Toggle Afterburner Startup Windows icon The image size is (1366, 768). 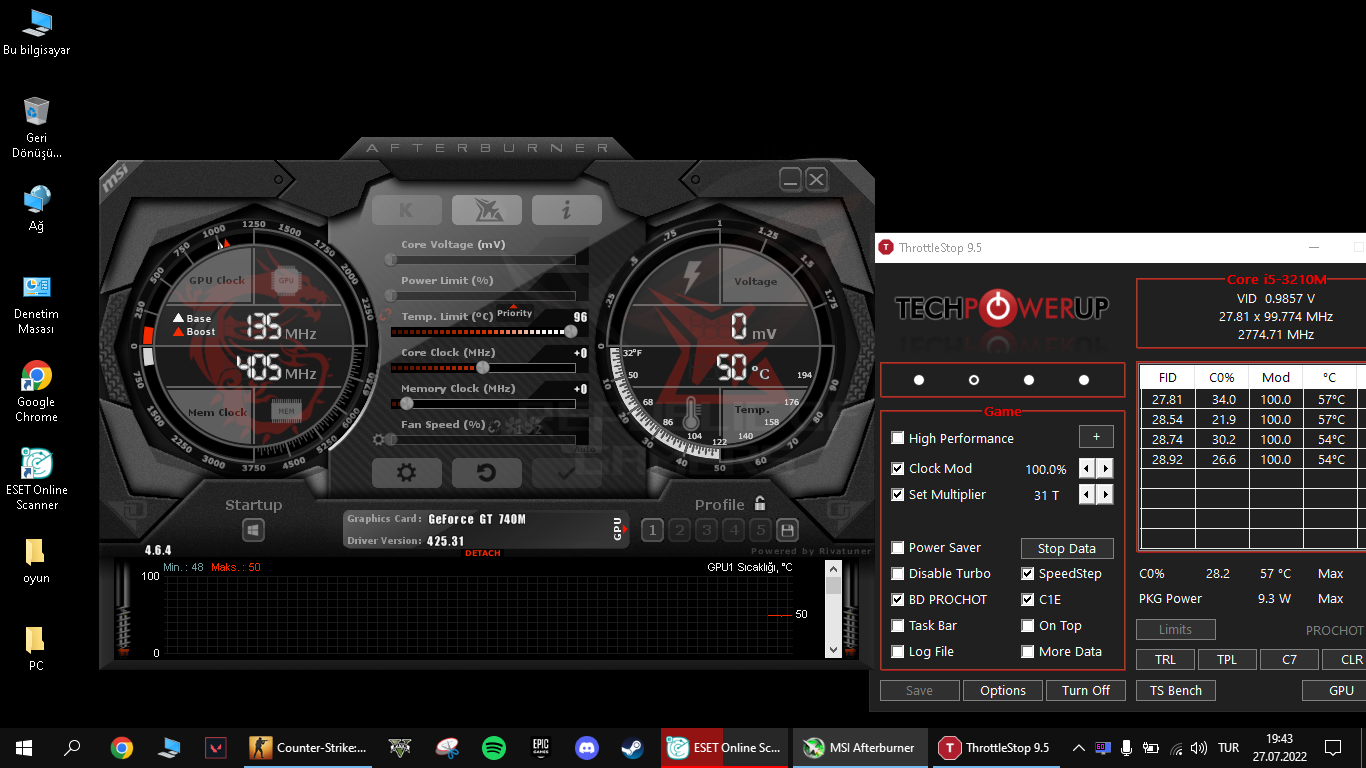(x=253, y=530)
